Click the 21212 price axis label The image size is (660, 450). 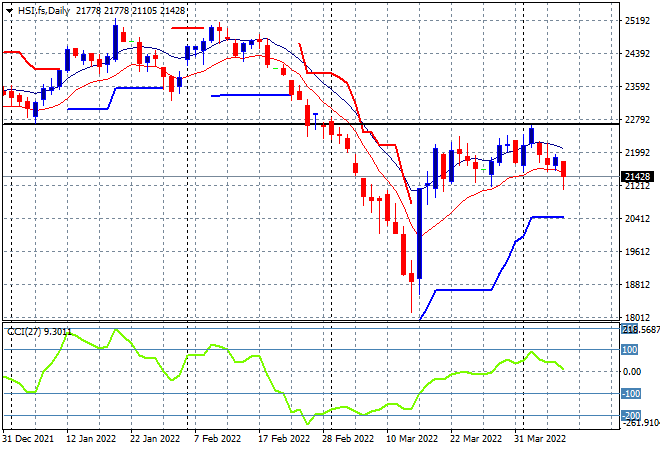[x=637, y=186]
